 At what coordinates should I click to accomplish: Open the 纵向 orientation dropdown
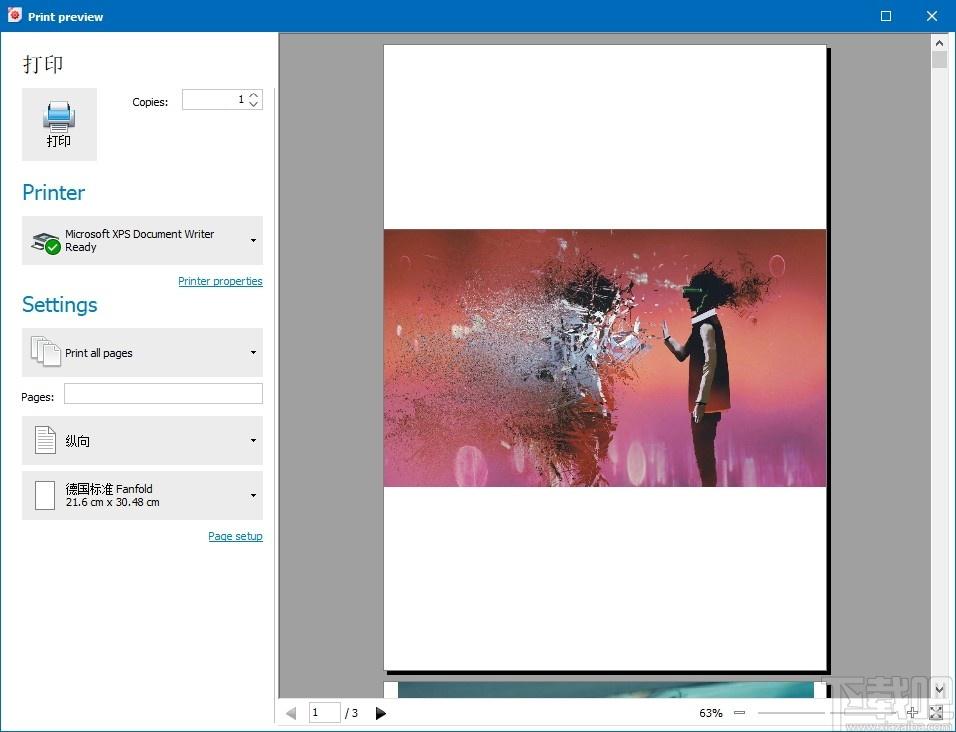tap(142, 440)
